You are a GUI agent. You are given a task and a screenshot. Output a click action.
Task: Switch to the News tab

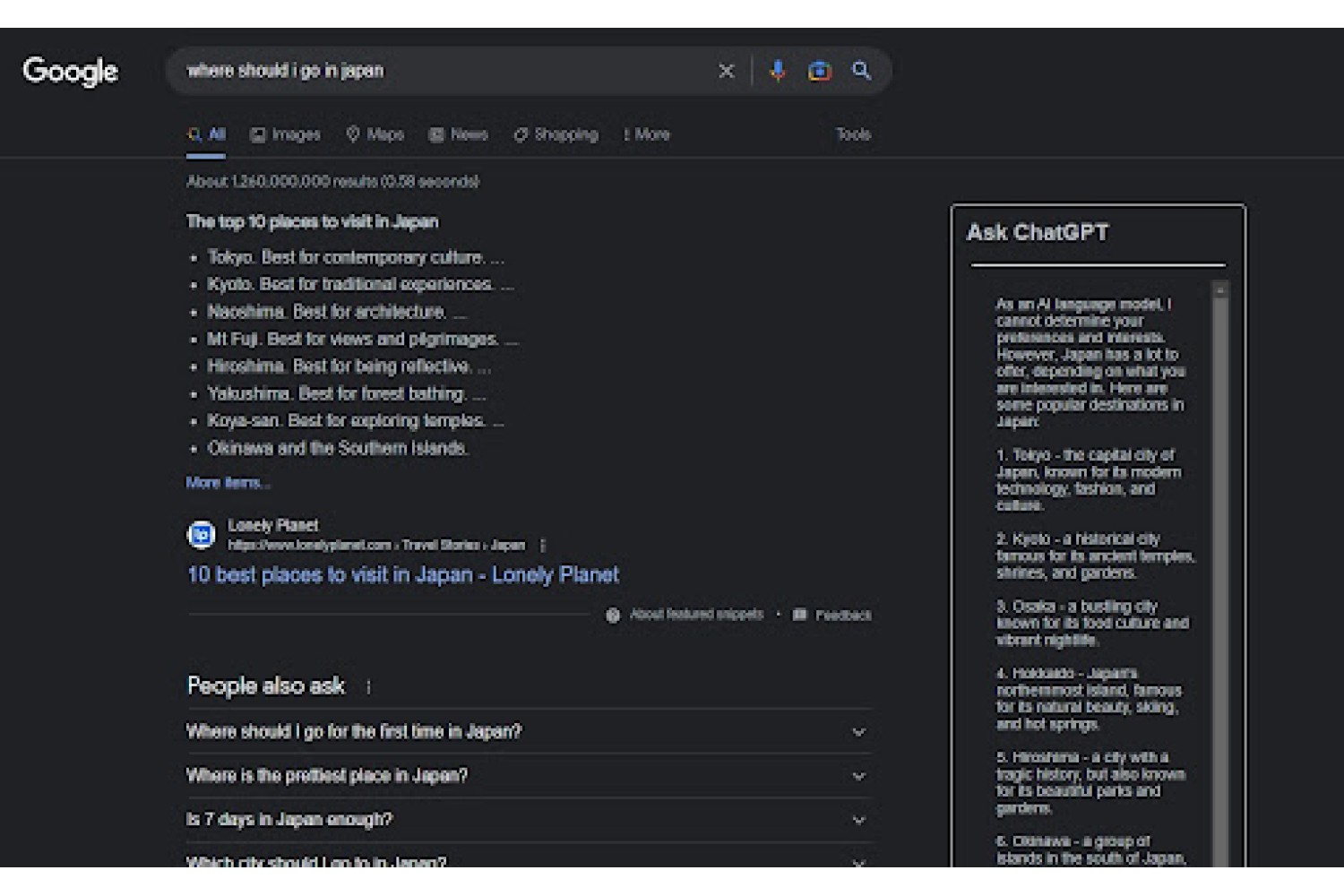point(458,134)
